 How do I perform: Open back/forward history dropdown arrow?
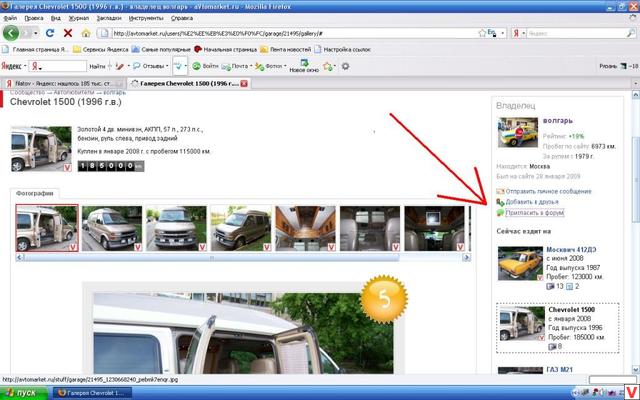(x=36, y=33)
